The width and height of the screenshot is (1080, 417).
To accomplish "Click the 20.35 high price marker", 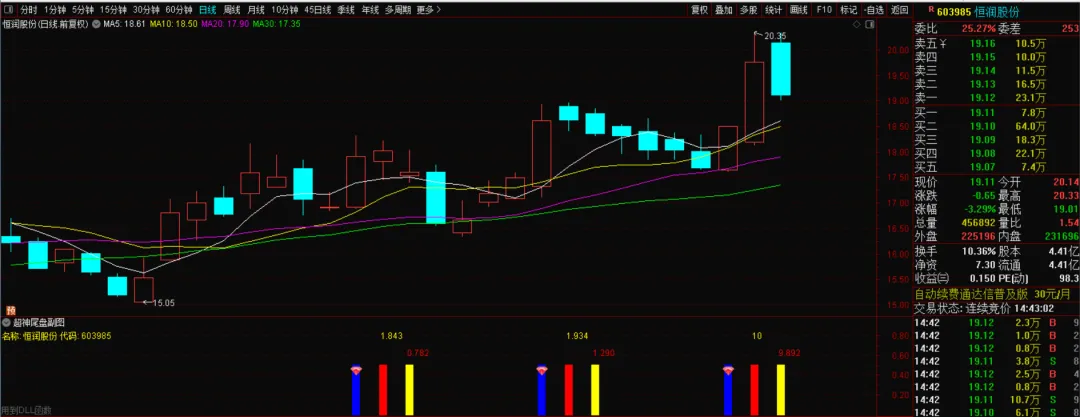I will pyautogui.click(x=774, y=36).
